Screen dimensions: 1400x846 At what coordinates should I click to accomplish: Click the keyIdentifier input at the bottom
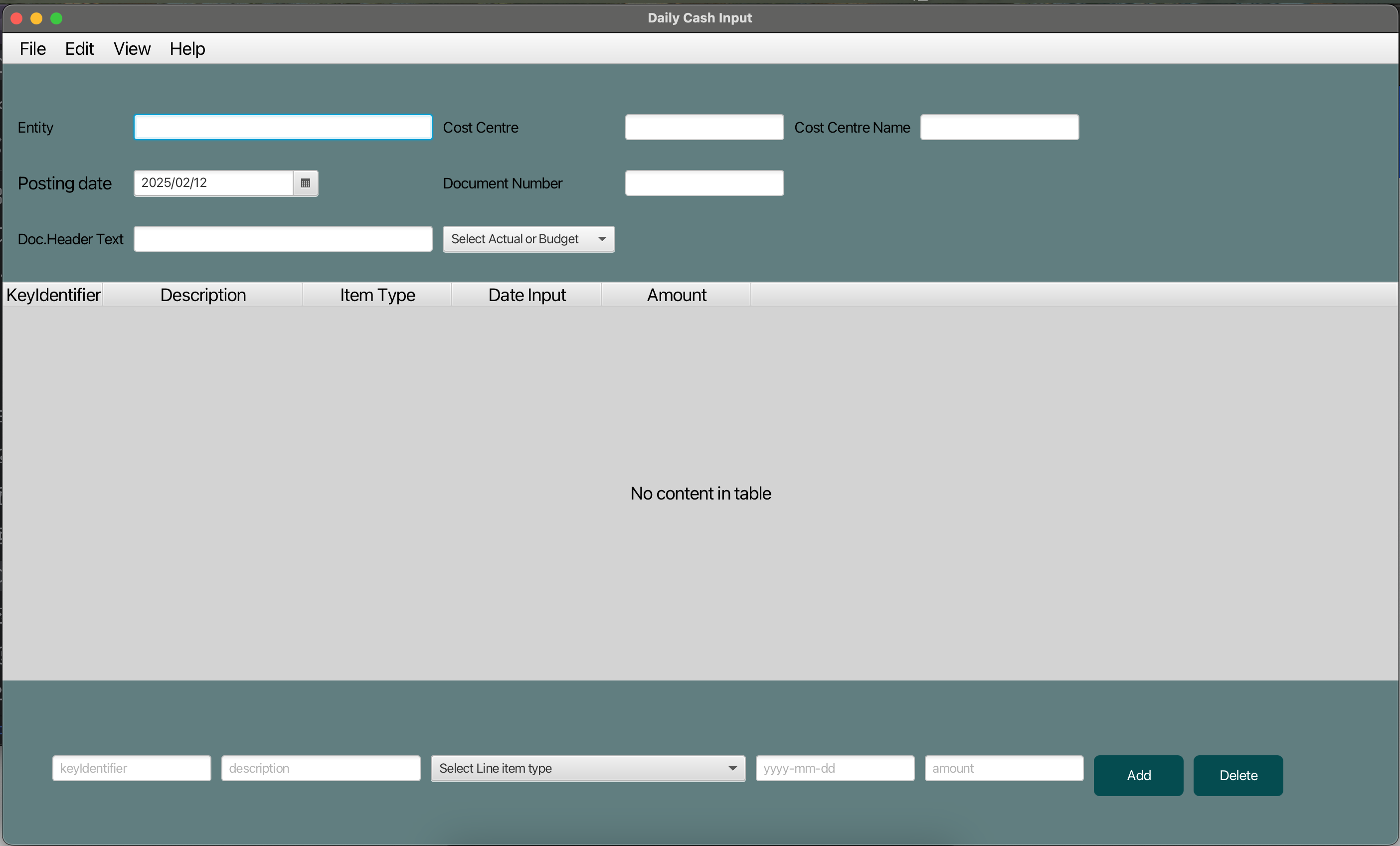click(131, 768)
